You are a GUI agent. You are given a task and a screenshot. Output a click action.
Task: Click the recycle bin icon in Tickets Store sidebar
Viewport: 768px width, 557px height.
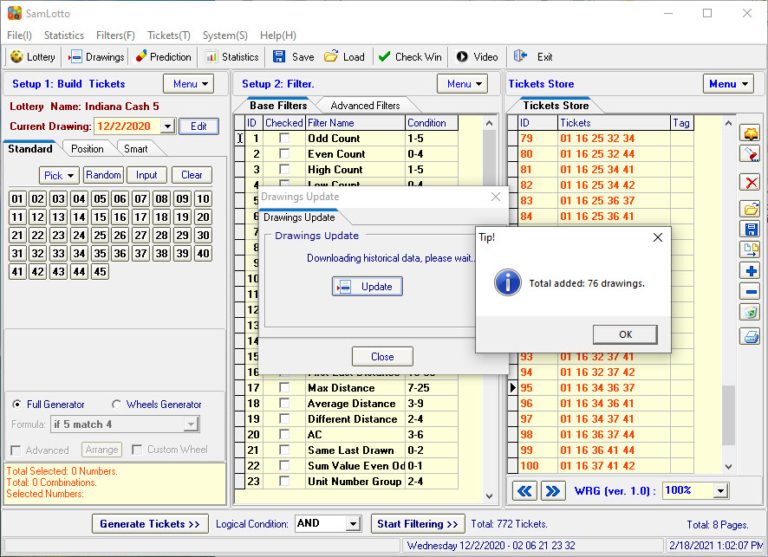tap(750, 312)
